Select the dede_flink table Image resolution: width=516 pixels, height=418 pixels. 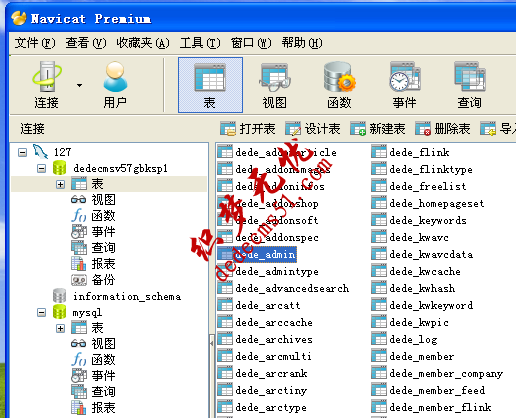tap(410, 153)
